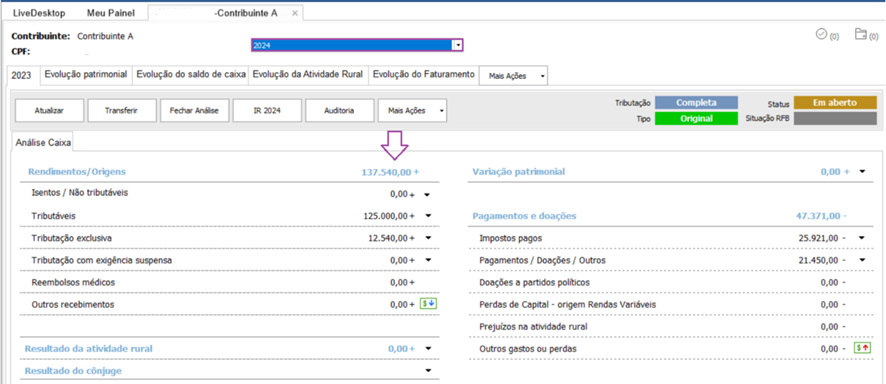Image resolution: width=886 pixels, height=384 pixels.
Task: Open Mais Ações dropdown in the tab bar
Action: tap(513, 76)
